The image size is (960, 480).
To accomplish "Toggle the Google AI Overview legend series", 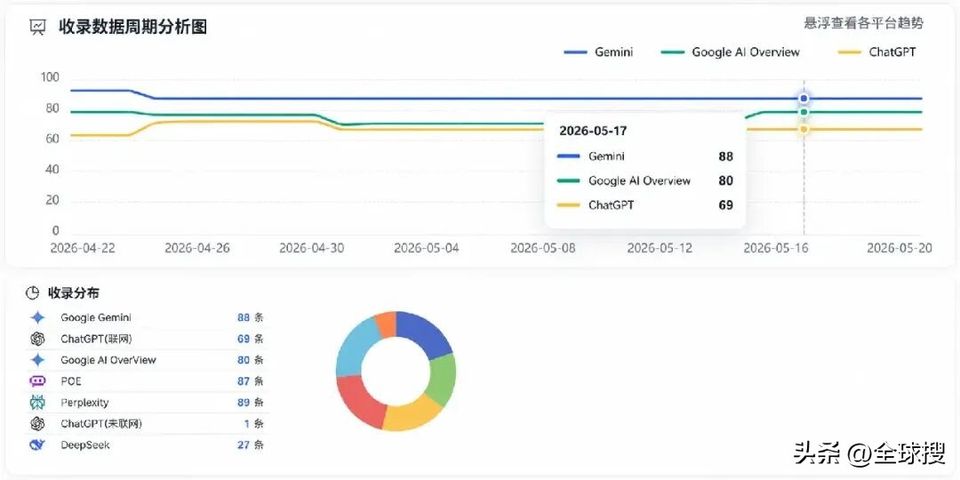I will click(x=731, y=53).
